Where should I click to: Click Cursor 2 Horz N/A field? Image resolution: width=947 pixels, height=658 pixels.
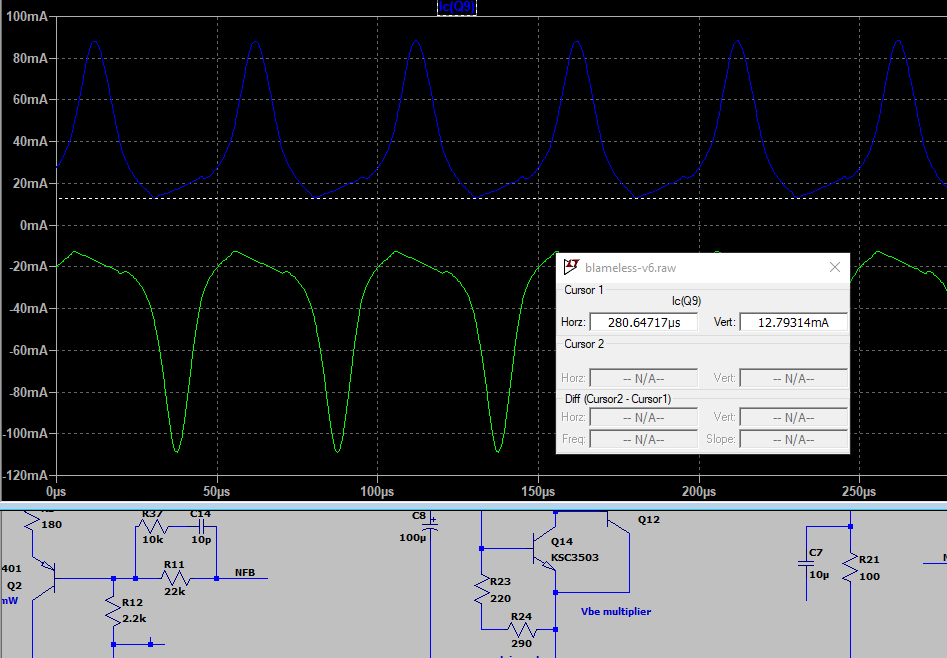[x=644, y=378]
